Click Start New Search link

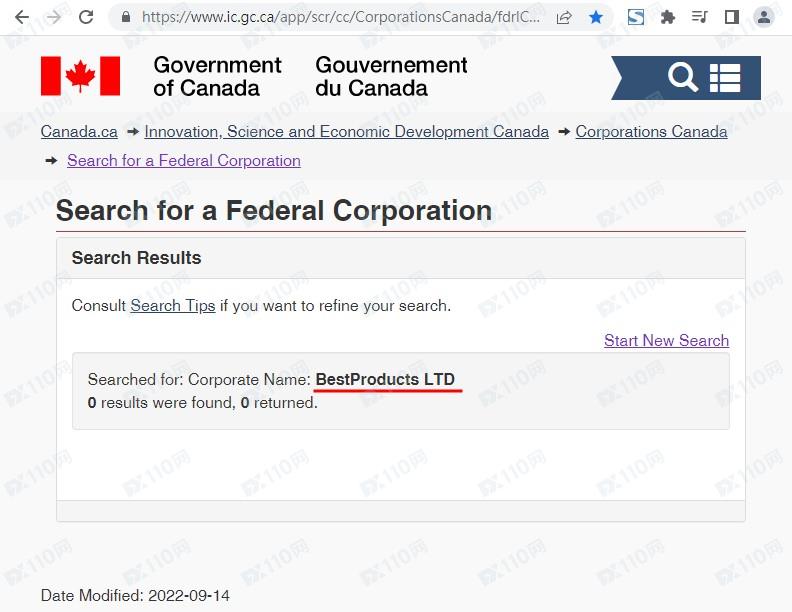click(x=666, y=341)
